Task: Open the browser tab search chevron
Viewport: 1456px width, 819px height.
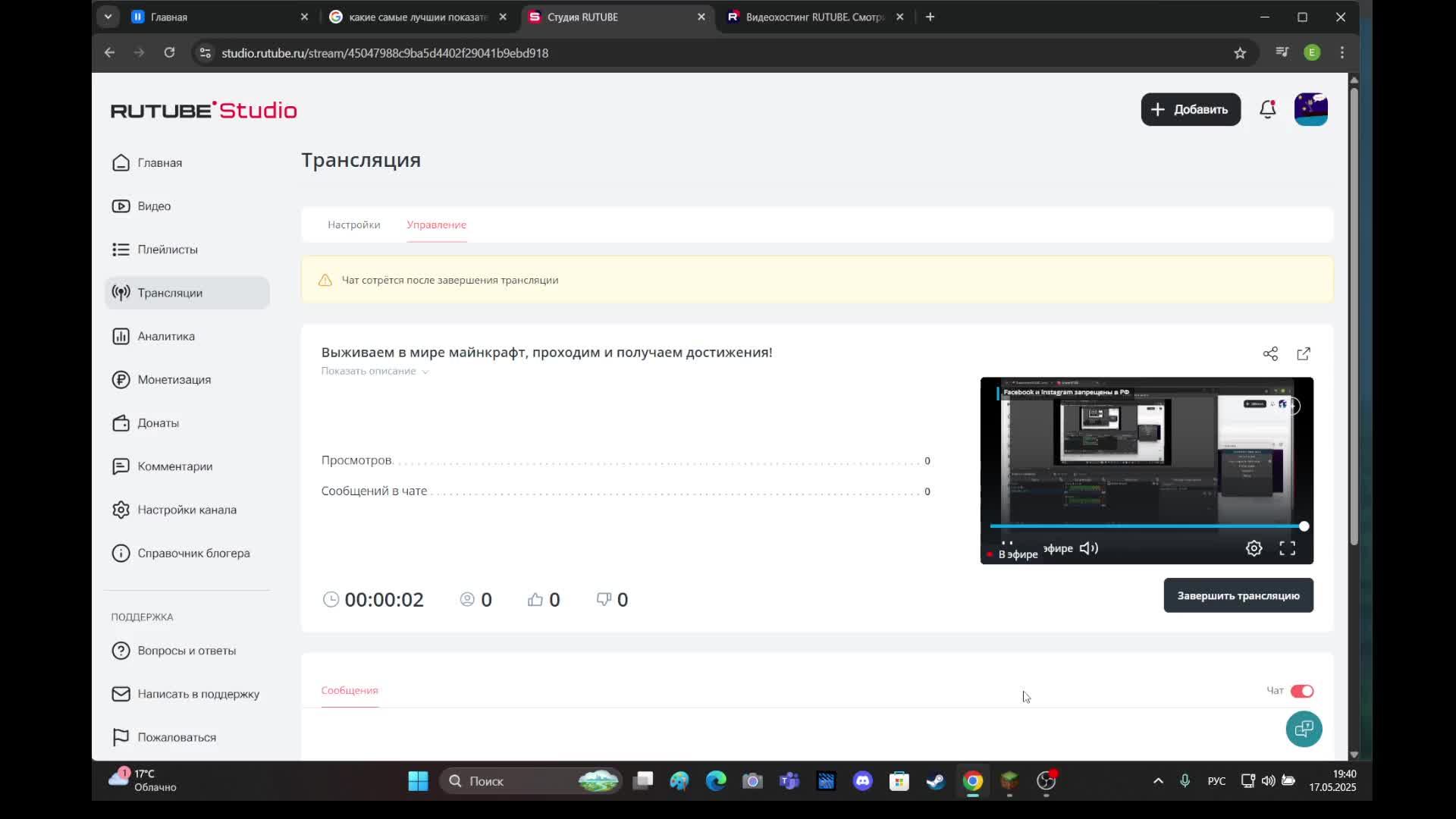Action: (108, 17)
